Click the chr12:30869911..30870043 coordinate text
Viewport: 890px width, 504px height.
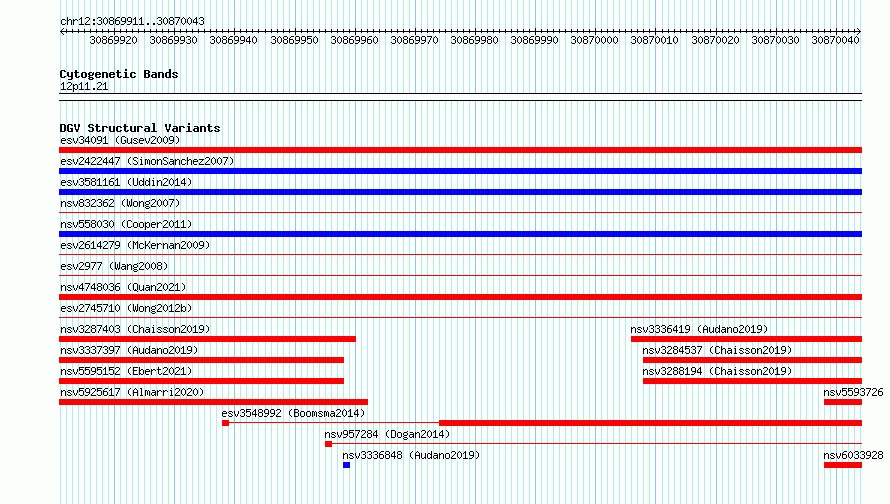pos(132,21)
